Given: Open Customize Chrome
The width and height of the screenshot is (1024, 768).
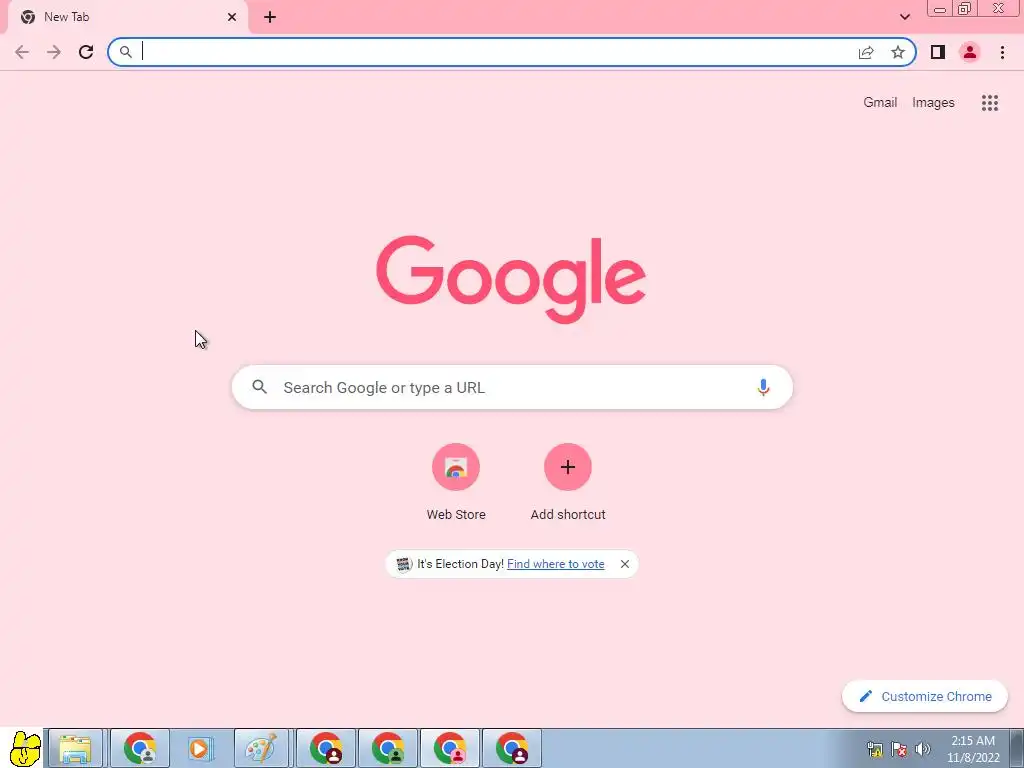Looking at the screenshot, I should pyautogui.click(x=925, y=696).
